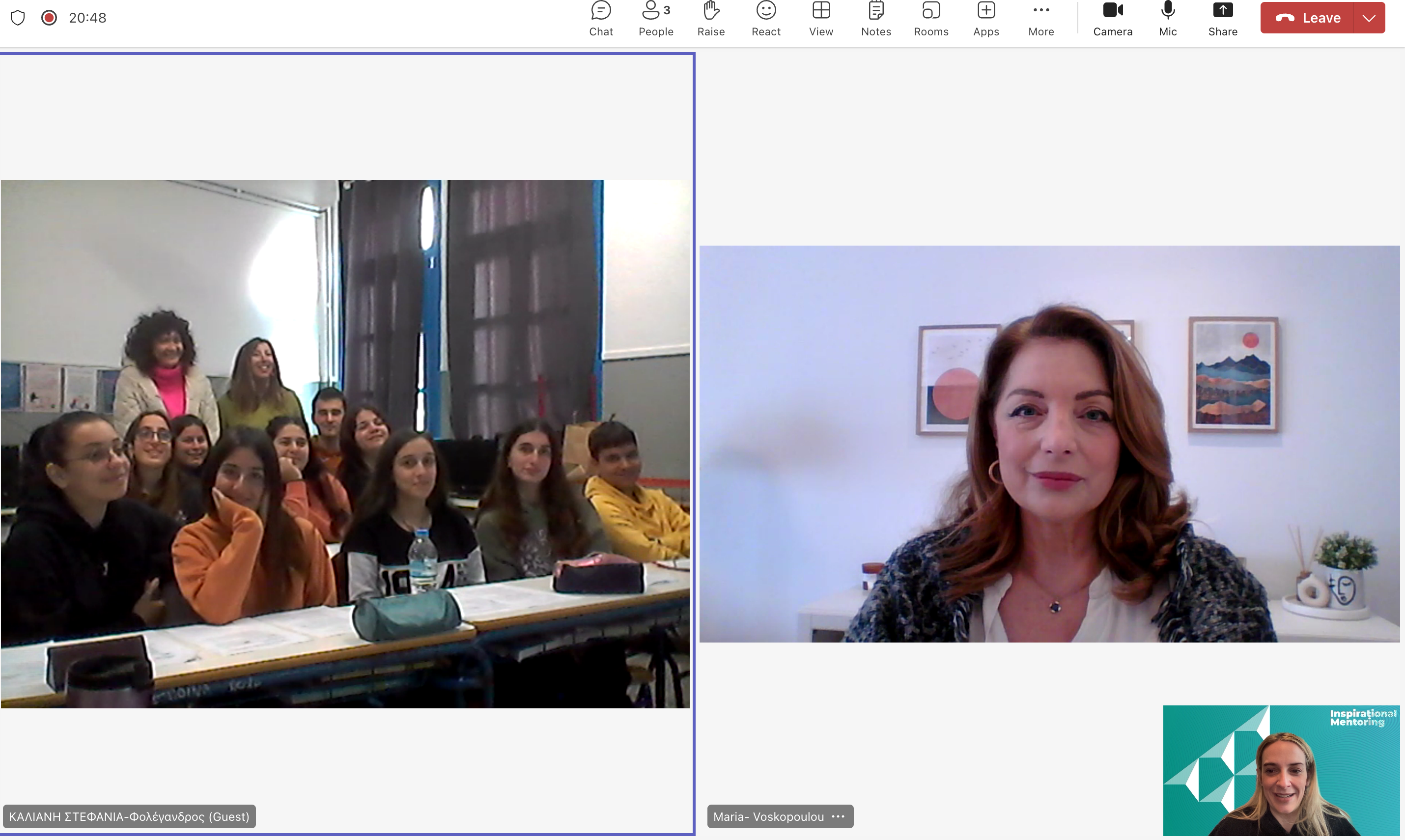This screenshot has width=1405, height=840.
Task: Open the Apps panel
Action: [985, 19]
